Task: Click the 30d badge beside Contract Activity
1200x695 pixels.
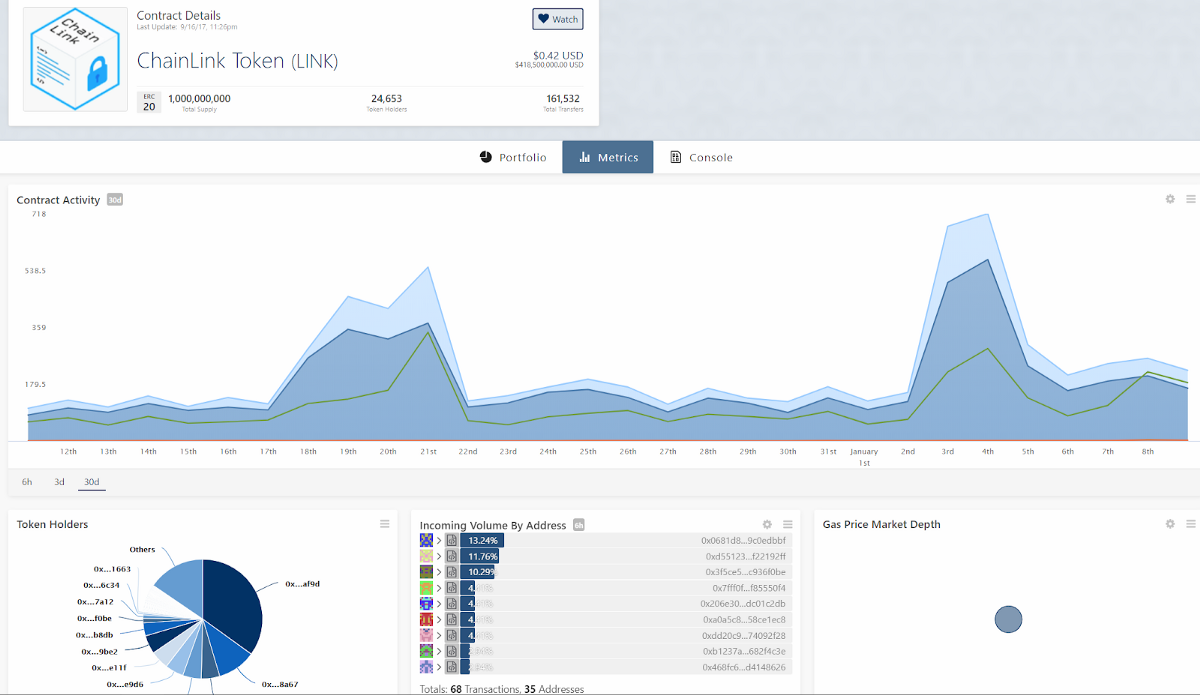Action: [x=115, y=200]
